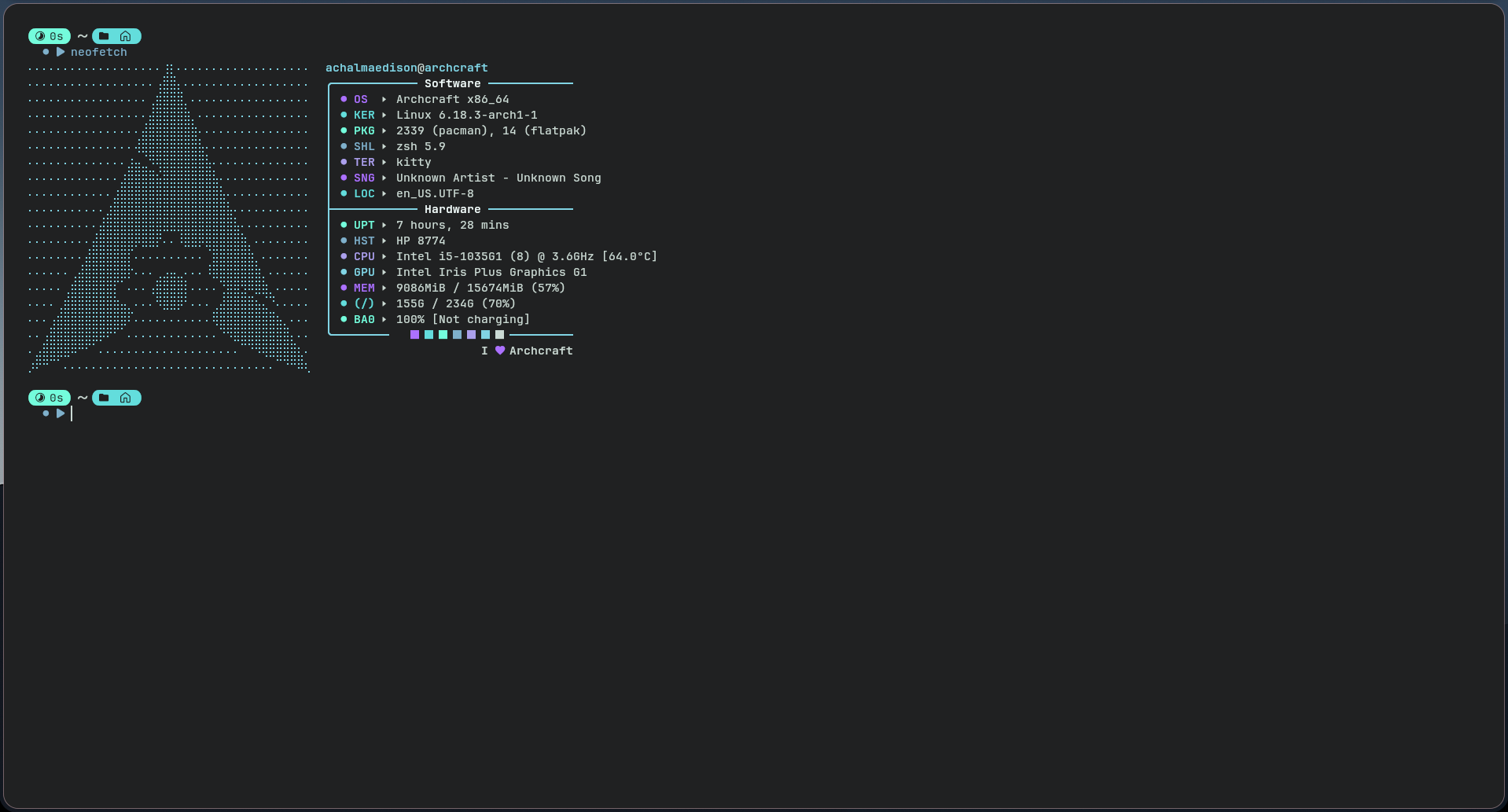Image resolution: width=1508 pixels, height=812 pixels.
Task: Click the folder icon in the latest prompt
Action: click(104, 398)
